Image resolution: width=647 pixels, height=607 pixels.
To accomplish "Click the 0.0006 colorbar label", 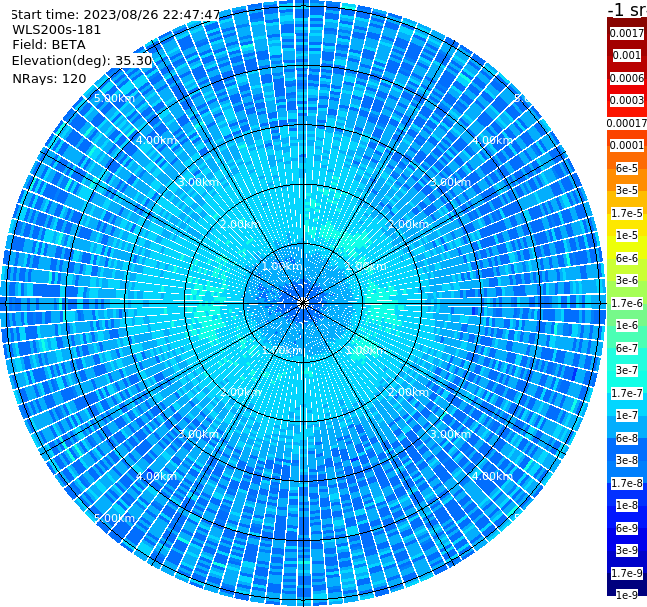I will pyautogui.click(x=627, y=78).
